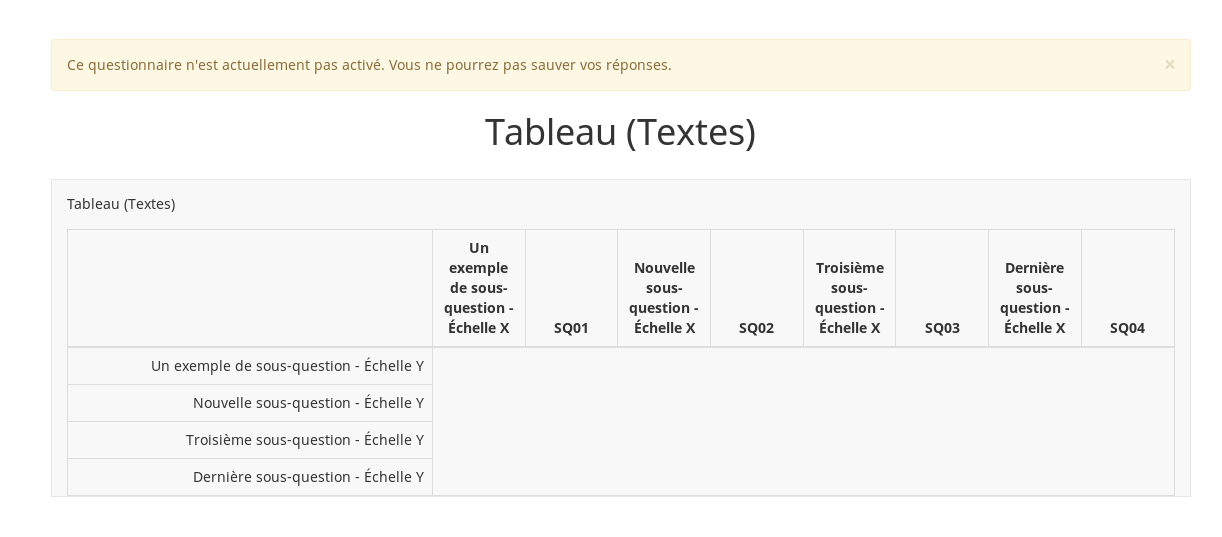This screenshot has width=1222, height=537.
Task: Click the empty answer area below SQ04 header
Action: 1127,421
